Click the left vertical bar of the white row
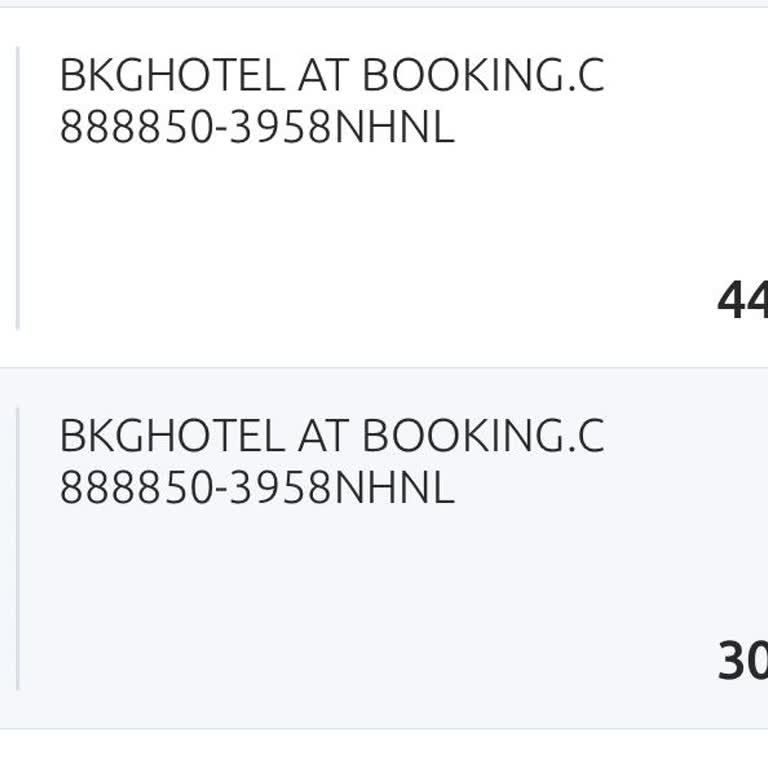Image resolution: width=768 pixels, height=768 pixels. click(18, 188)
